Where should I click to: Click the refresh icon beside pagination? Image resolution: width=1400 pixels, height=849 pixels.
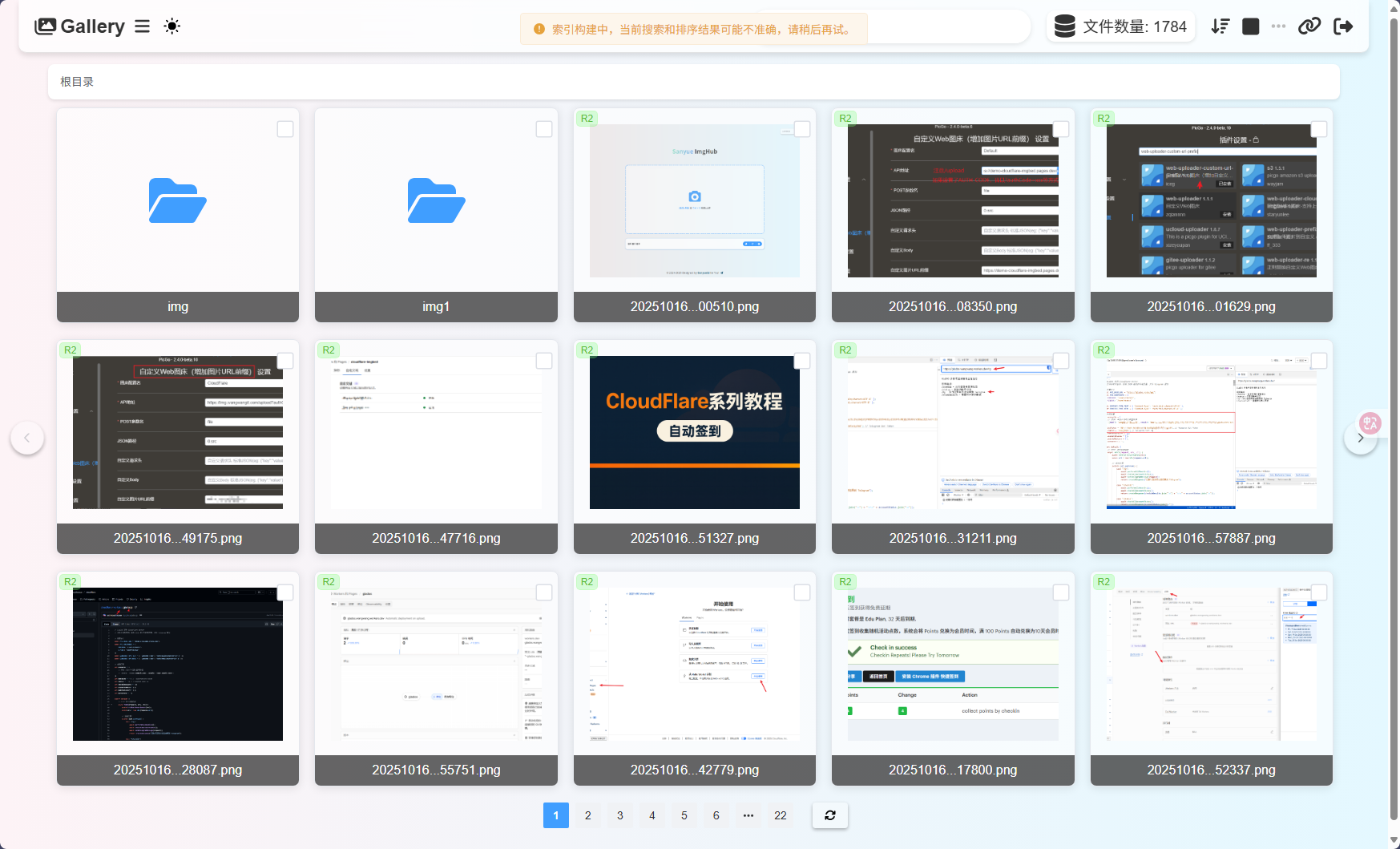[x=830, y=815]
